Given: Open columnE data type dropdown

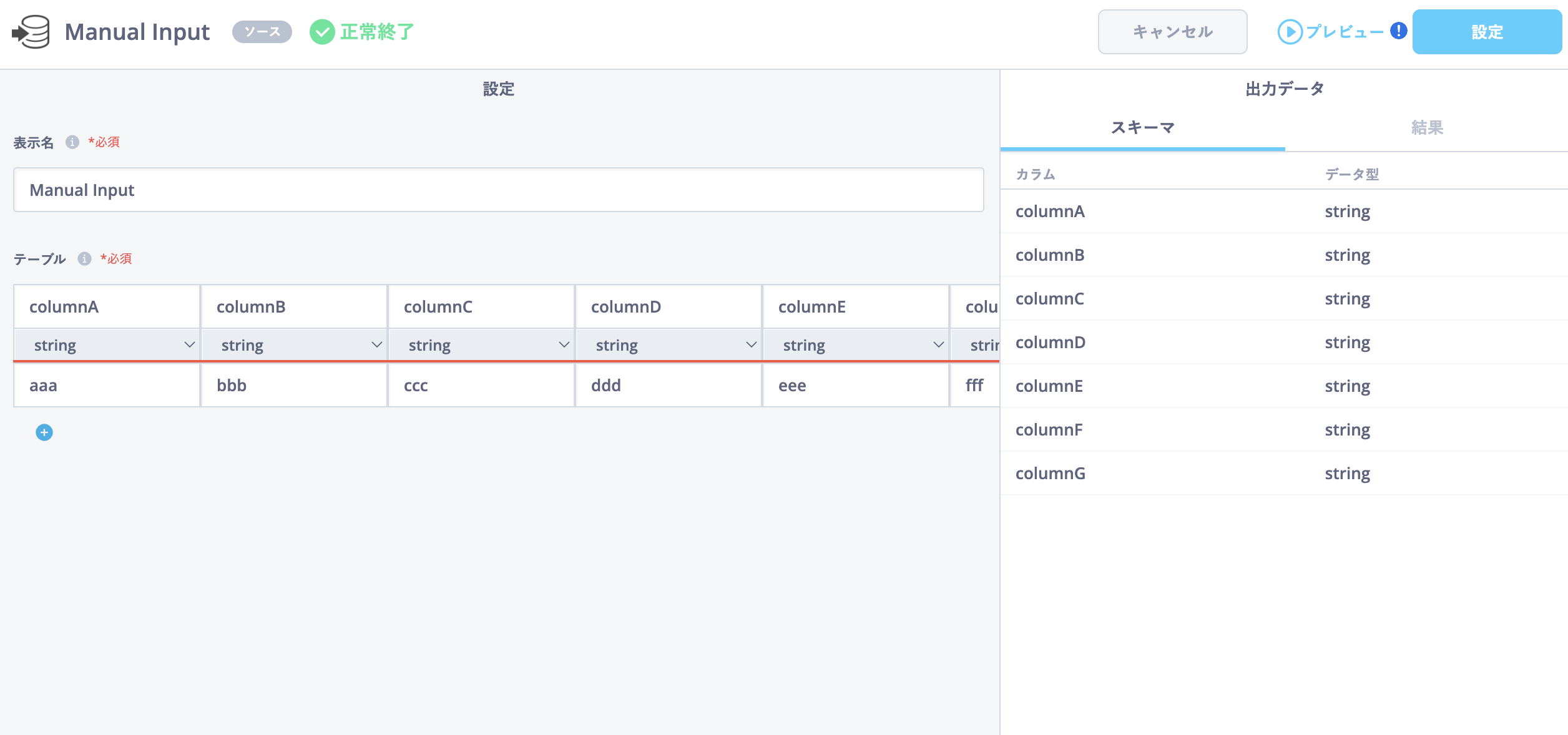Looking at the screenshot, I should 856,345.
